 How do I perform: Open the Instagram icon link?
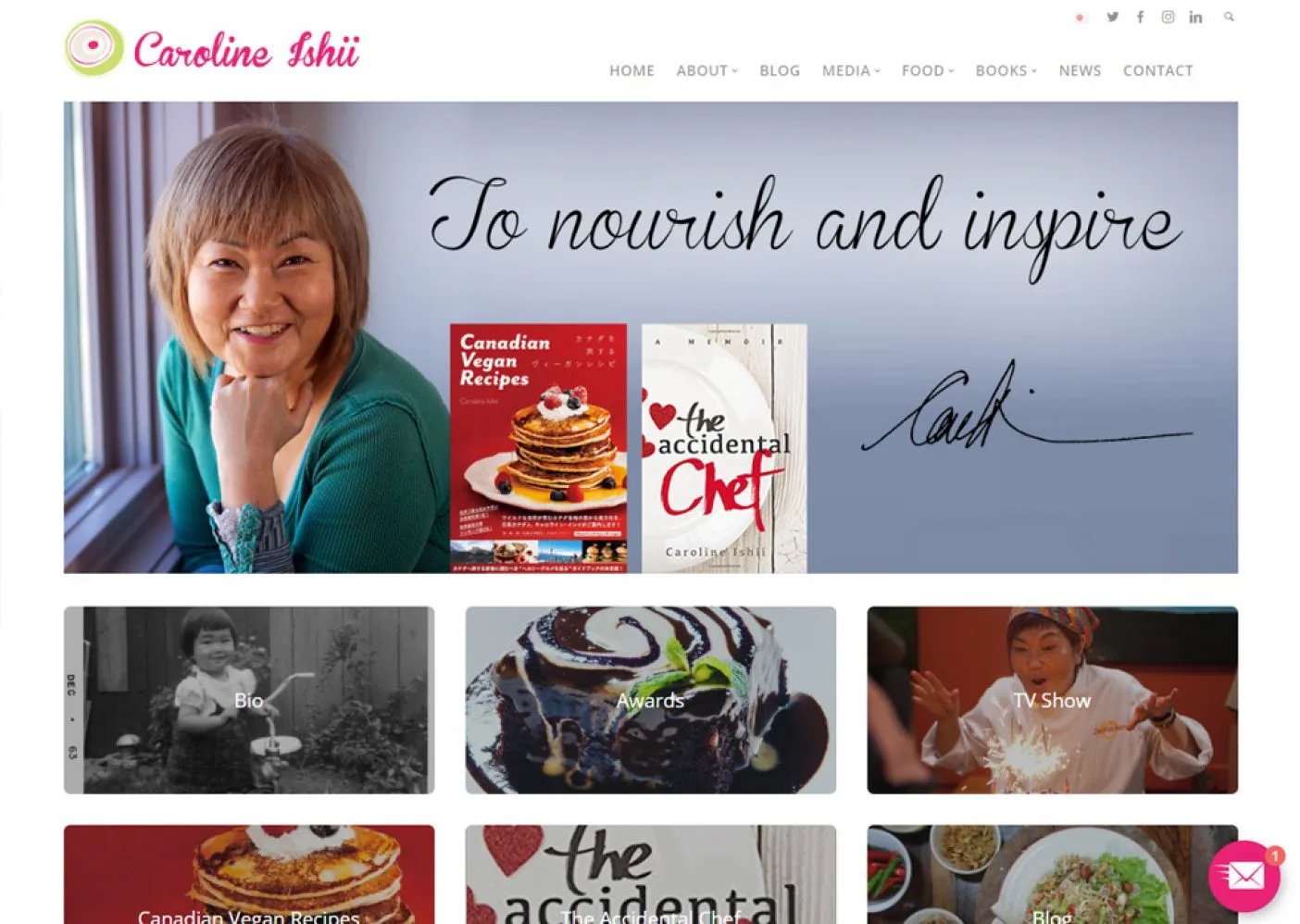coord(1168,17)
